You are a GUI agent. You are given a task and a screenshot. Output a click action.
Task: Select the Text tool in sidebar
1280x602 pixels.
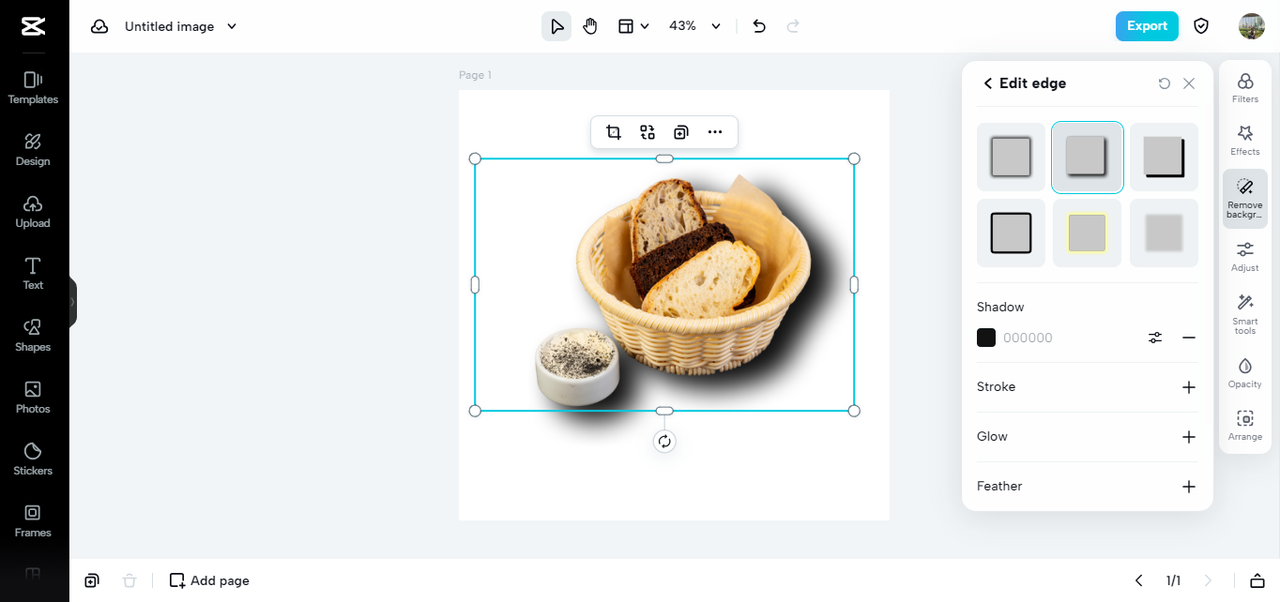(33, 273)
